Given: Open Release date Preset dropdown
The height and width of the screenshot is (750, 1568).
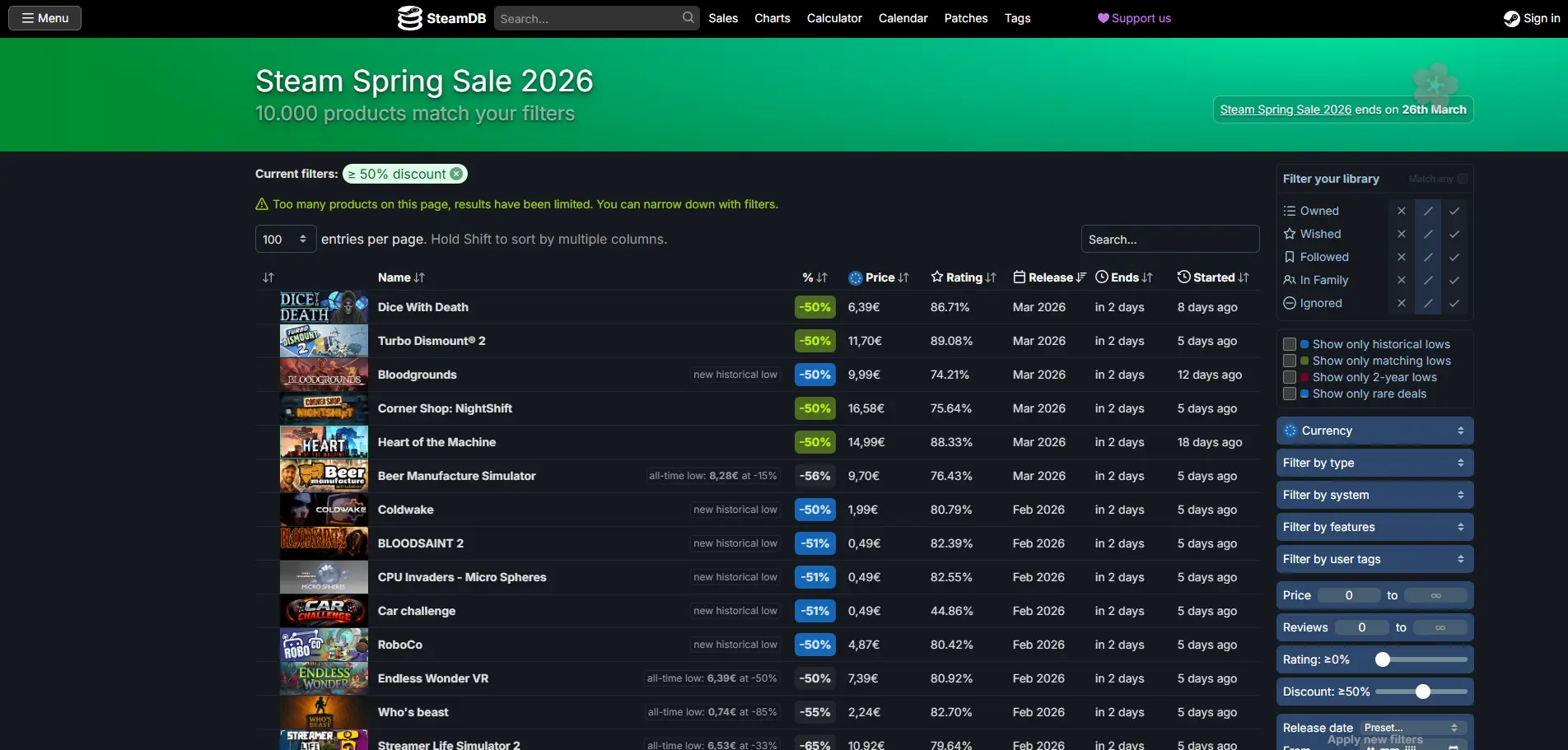Looking at the screenshot, I should 1411,728.
